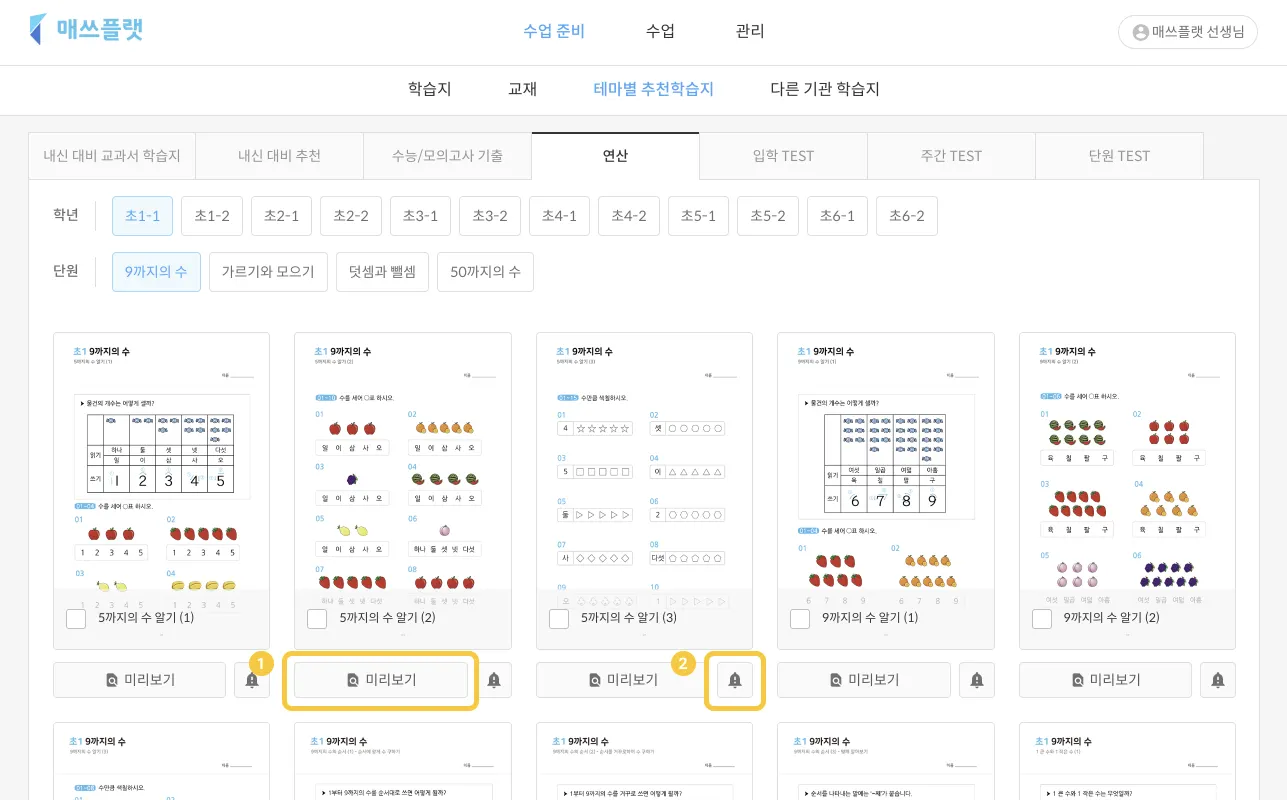
Task: Go to 다른 기관 학습지
Action: tap(825, 89)
